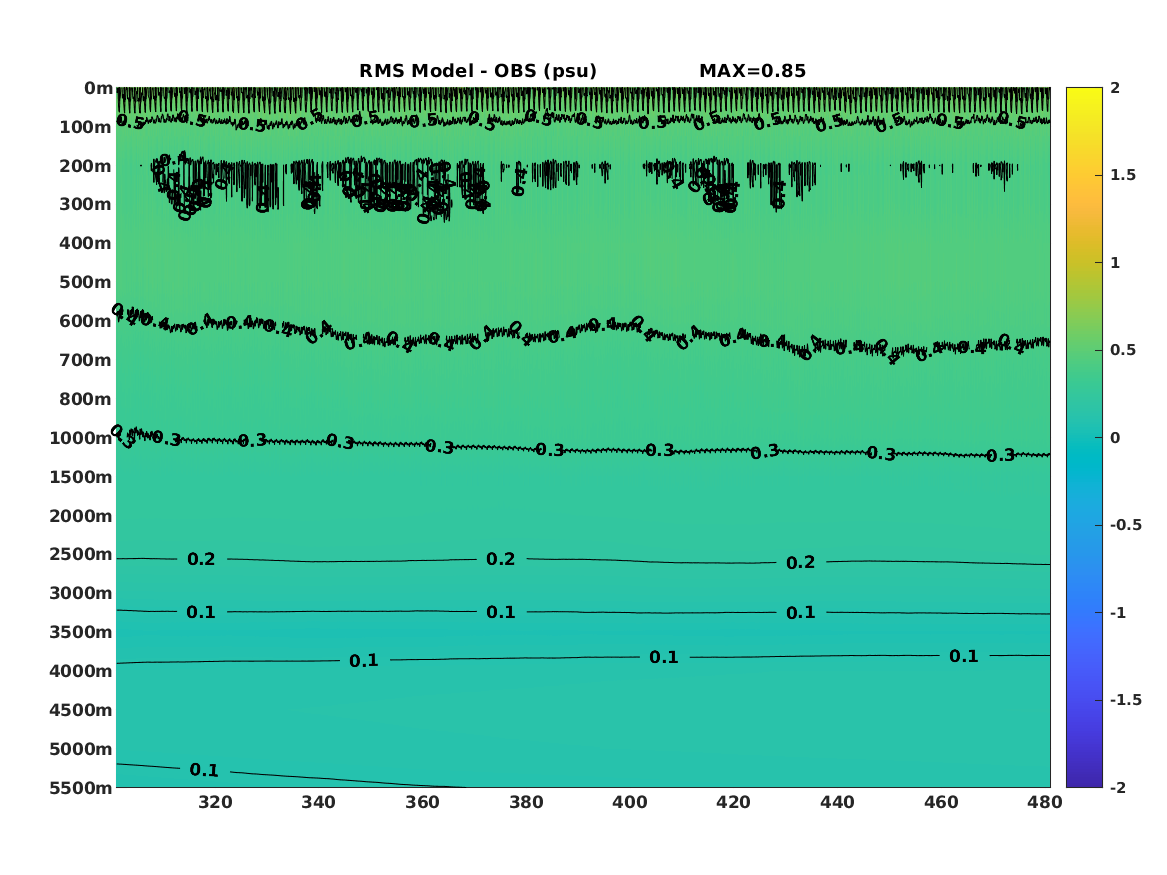Select the '0m' depth axis label

click(98, 89)
